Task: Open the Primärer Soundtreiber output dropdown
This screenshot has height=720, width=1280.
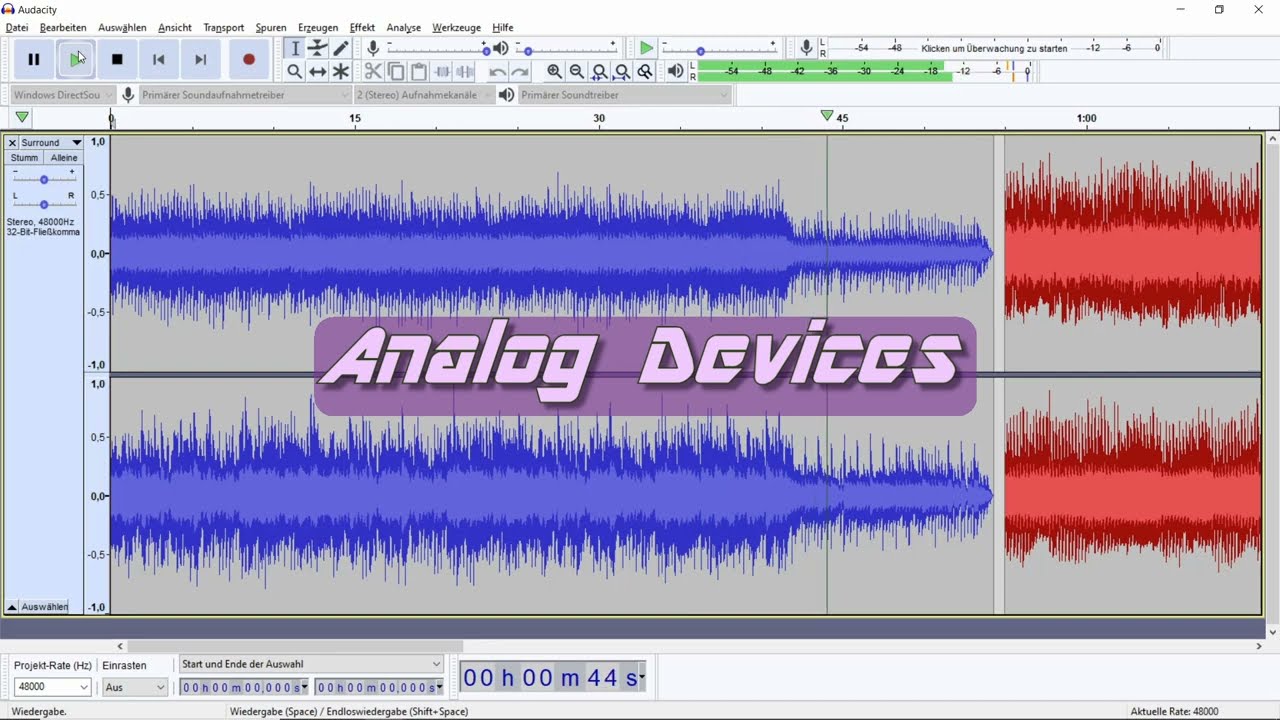Action: pos(625,95)
